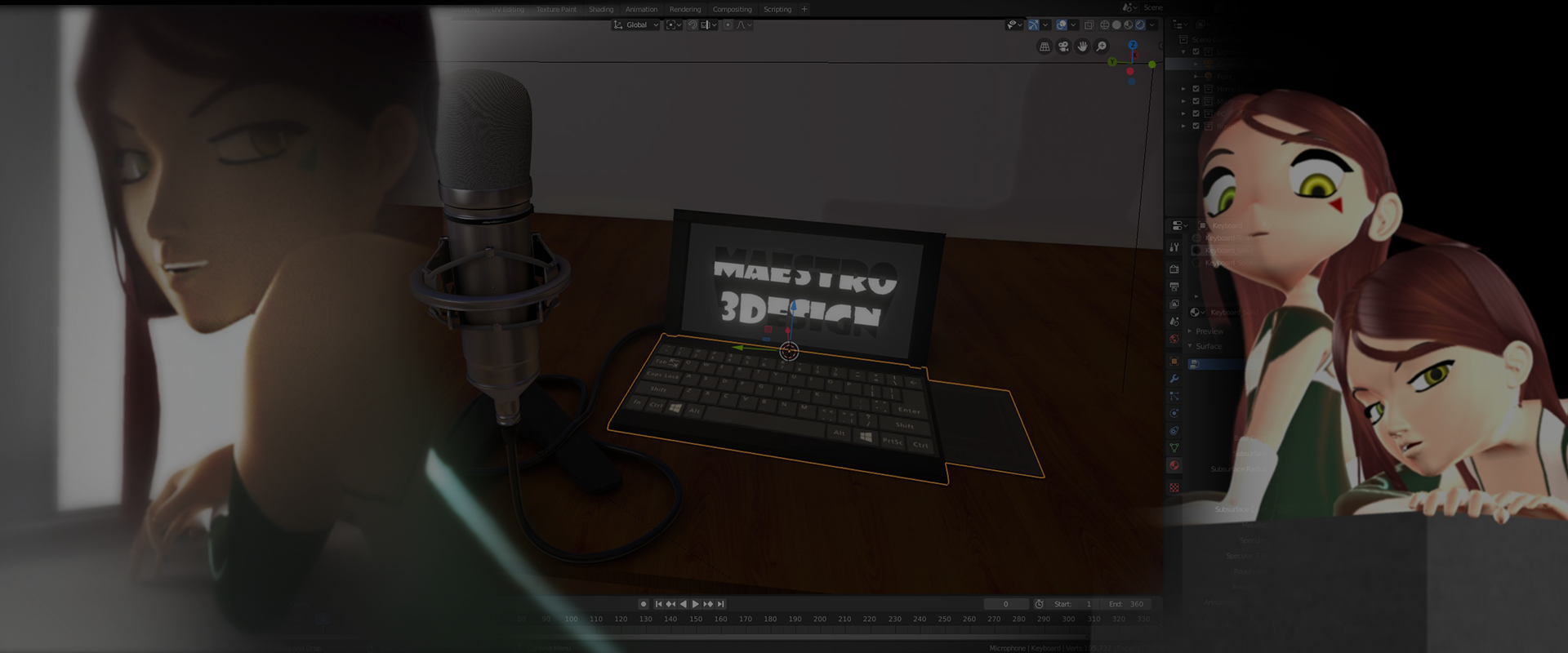The image size is (1568, 653).
Task: Open the Particles properties tab
Action: pos(1174,396)
